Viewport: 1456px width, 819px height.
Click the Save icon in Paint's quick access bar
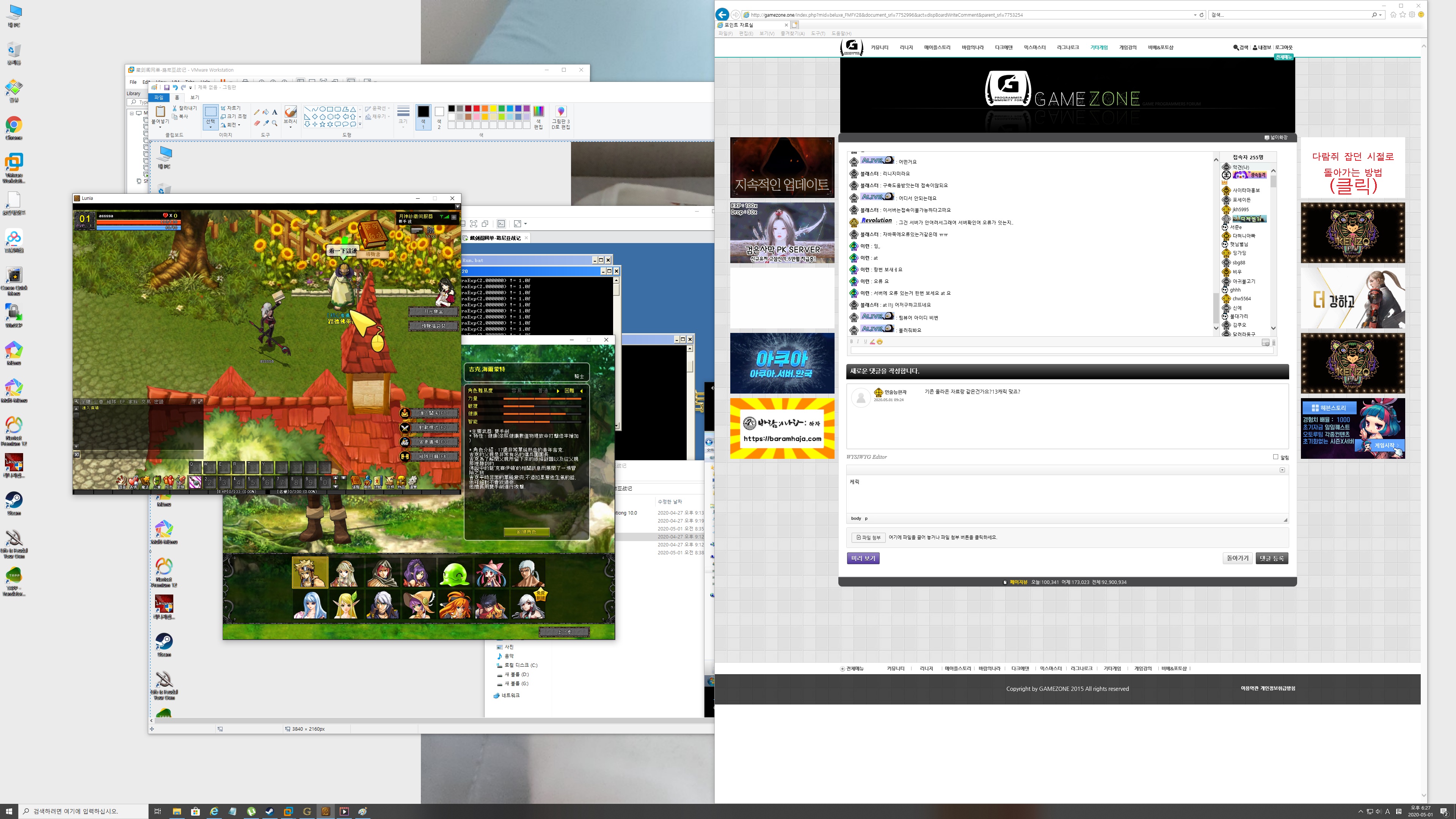[167, 88]
